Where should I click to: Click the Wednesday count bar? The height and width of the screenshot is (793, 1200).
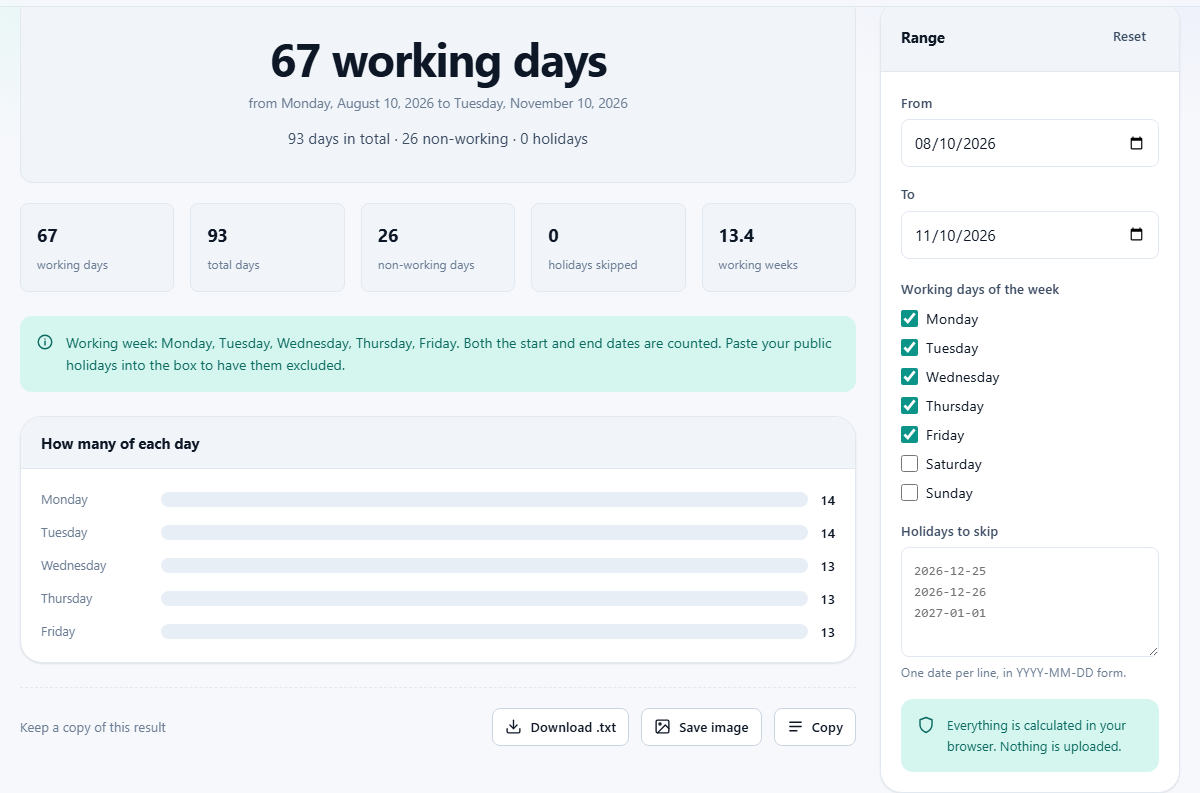coord(484,566)
